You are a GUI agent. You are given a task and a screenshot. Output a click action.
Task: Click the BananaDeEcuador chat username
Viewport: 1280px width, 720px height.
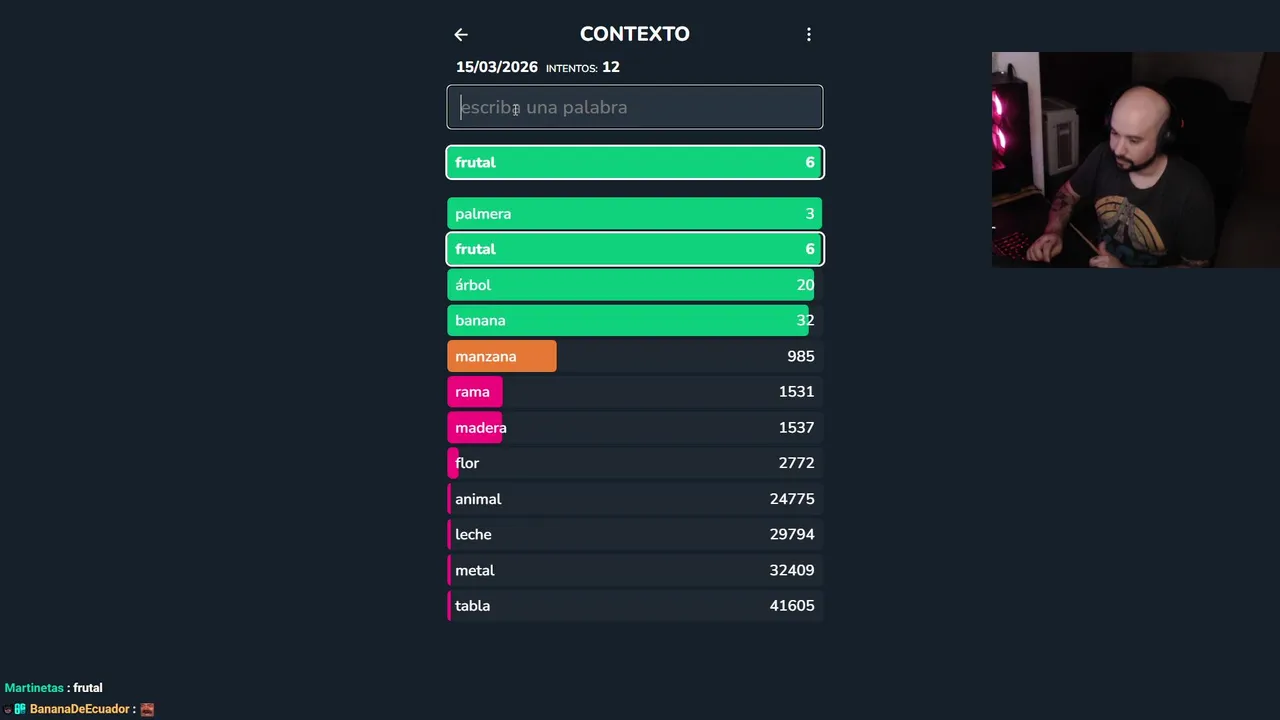[x=79, y=709]
